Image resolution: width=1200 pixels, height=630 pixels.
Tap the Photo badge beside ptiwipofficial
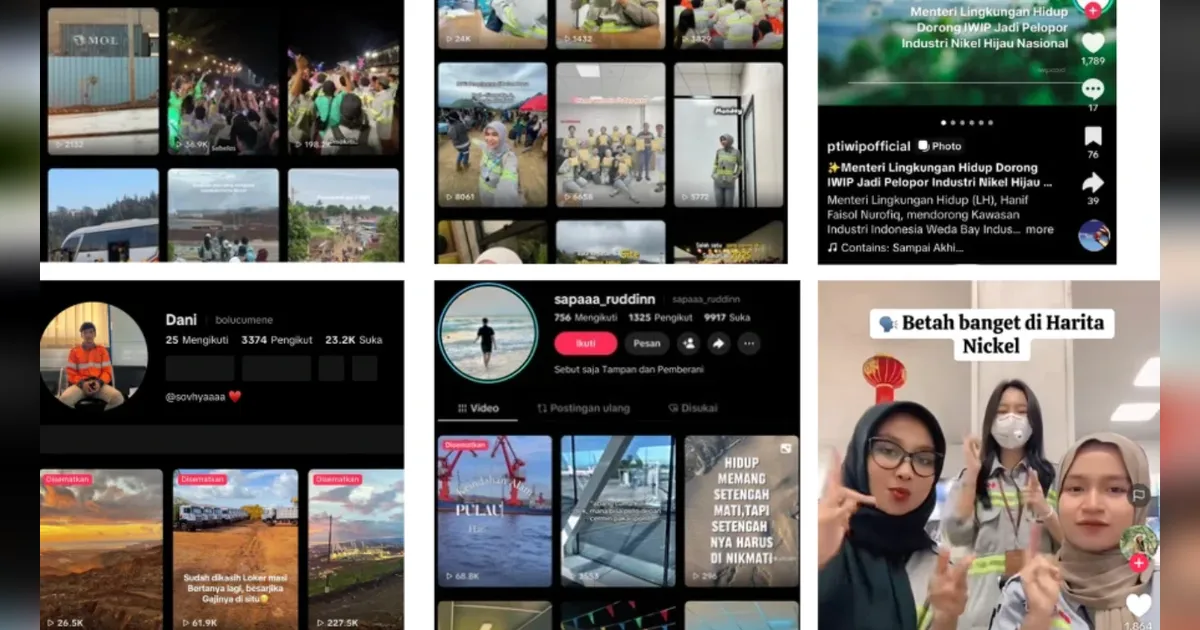click(940, 146)
